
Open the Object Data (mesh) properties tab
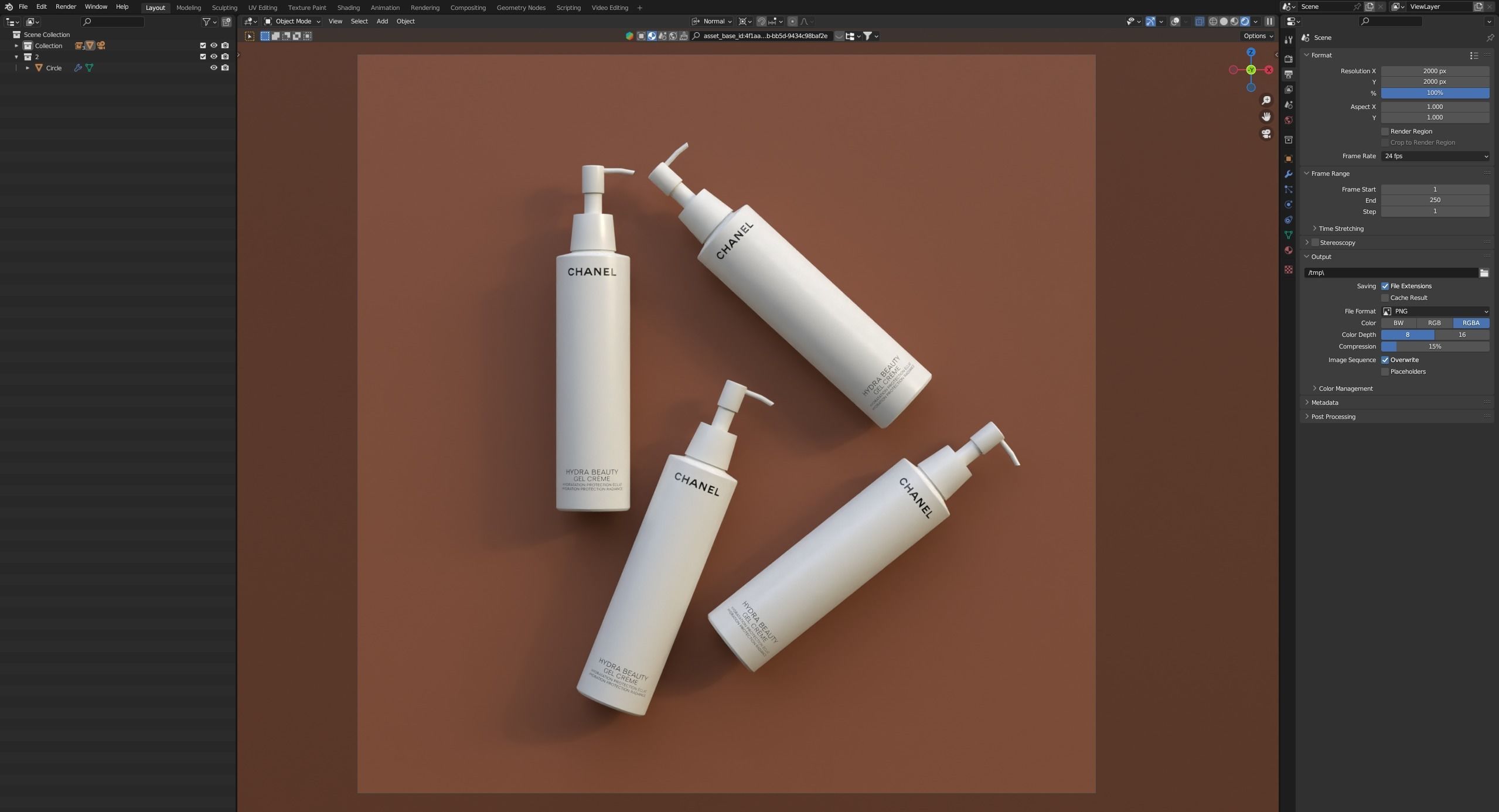click(x=1288, y=235)
